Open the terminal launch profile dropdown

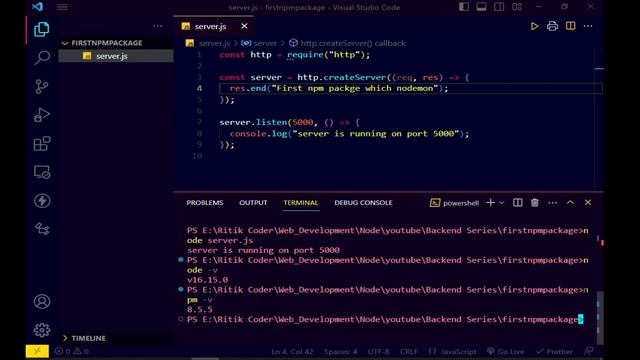click(502, 203)
